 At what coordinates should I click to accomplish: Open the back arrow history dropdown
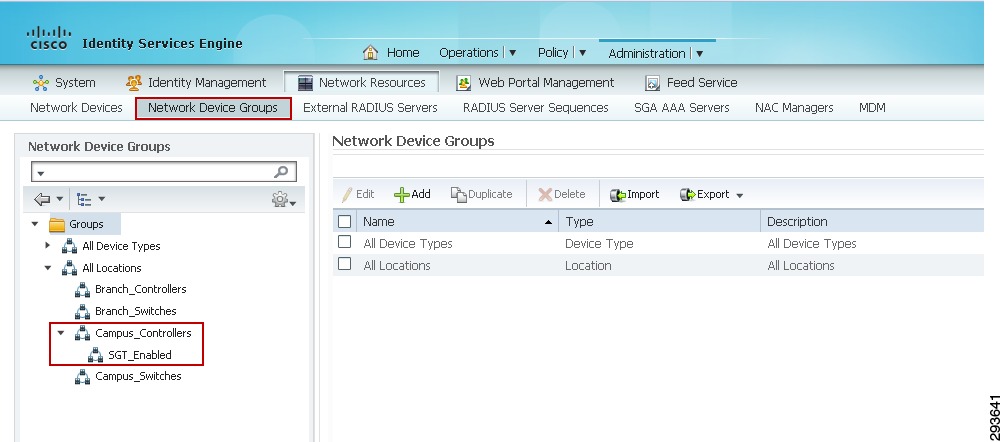pyautogui.click(x=59, y=200)
